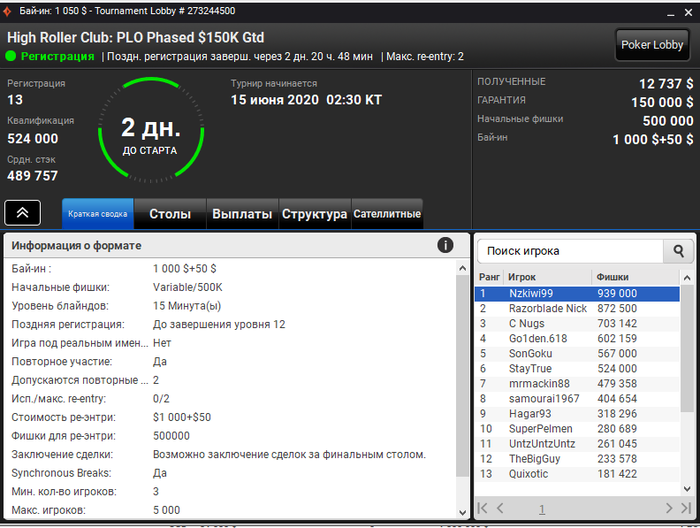Click the Макс. игроков 5 000 value
This screenshot has height=528, width=700.
pyautogui.click(x=167, y=510)
